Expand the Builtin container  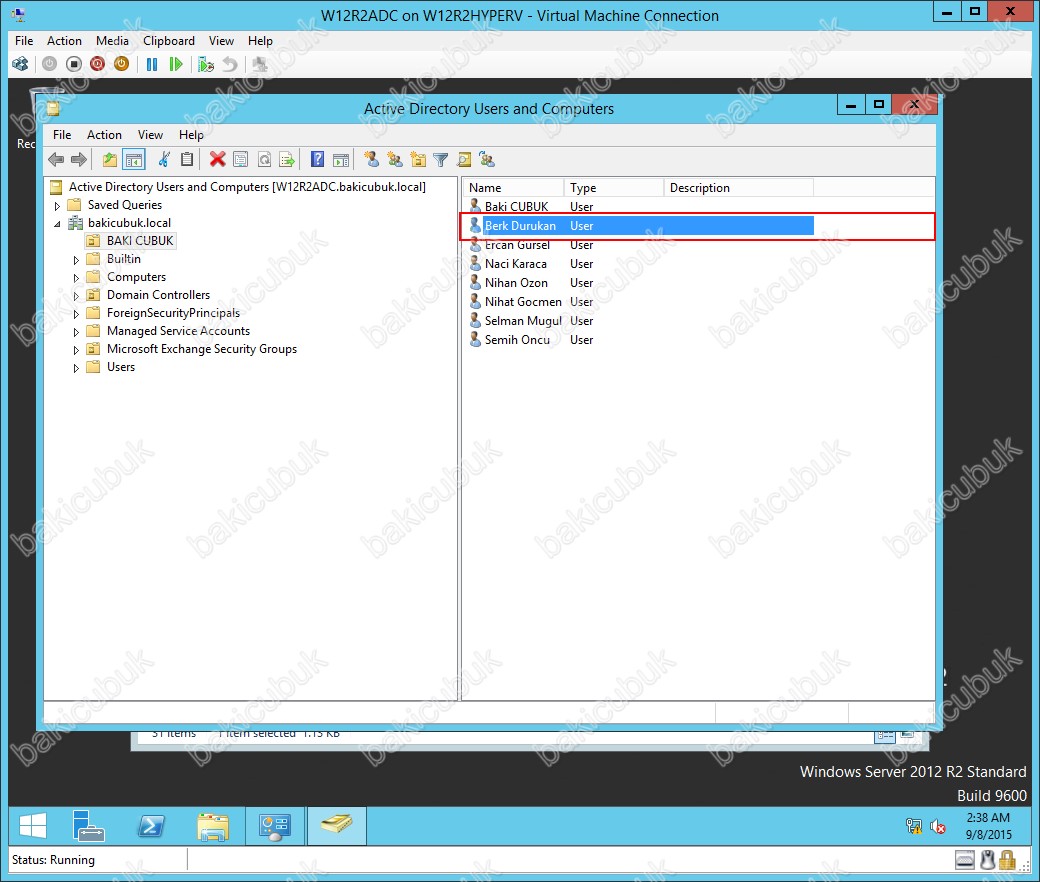[x=76, y=260]
